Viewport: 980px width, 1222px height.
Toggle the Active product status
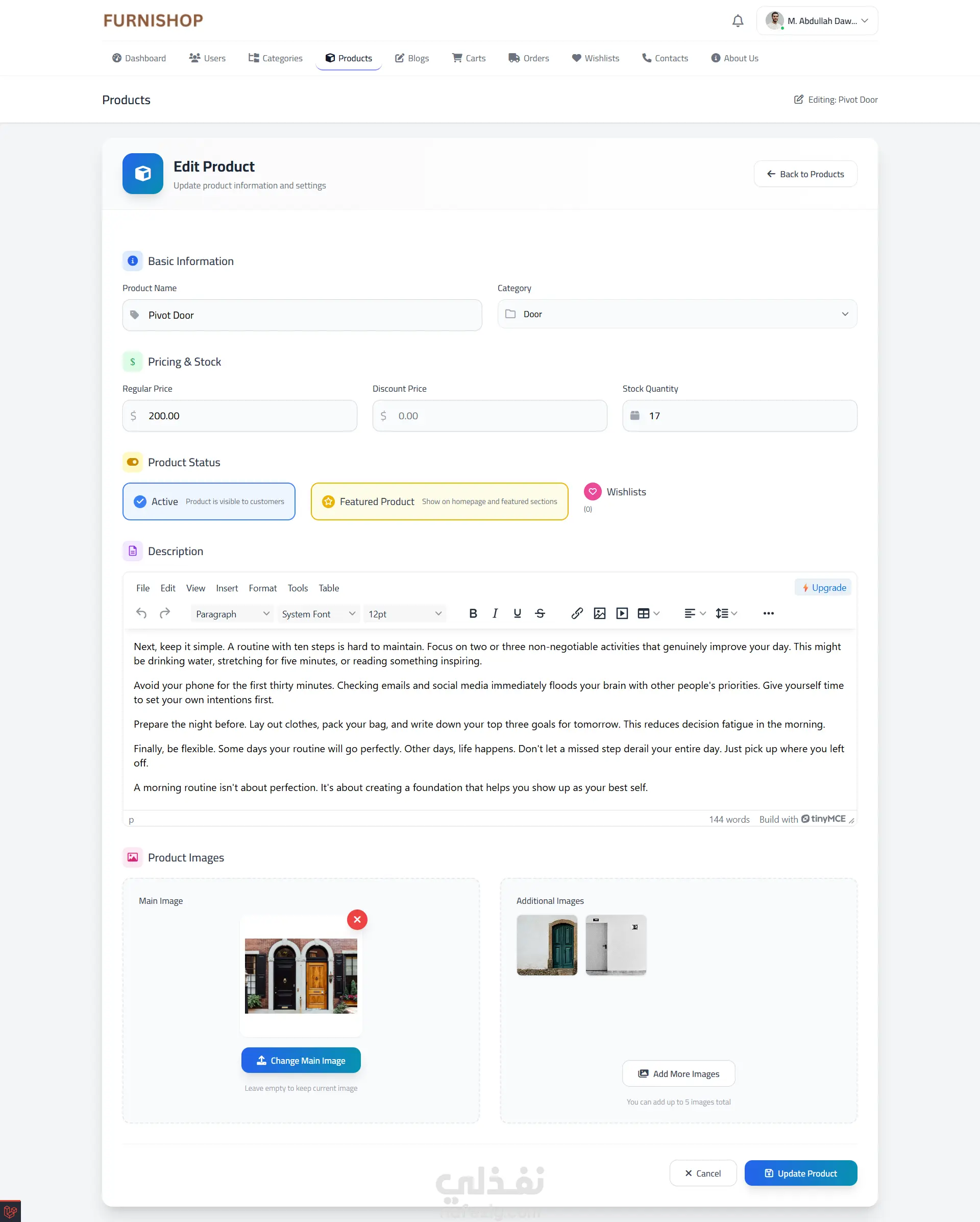(208, 501)
